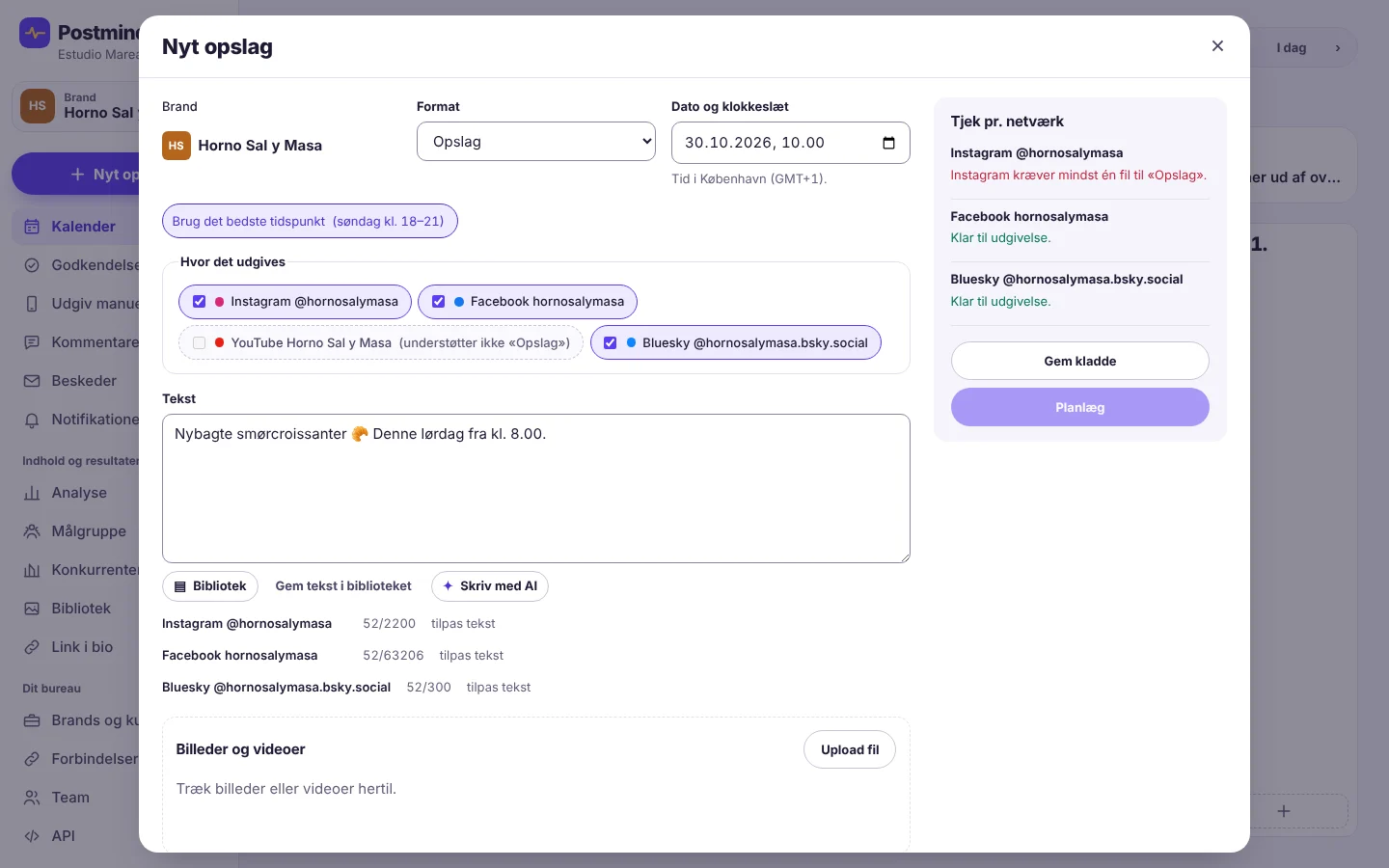
Task: Click Gem kladde button
Action: point(1080,361)
